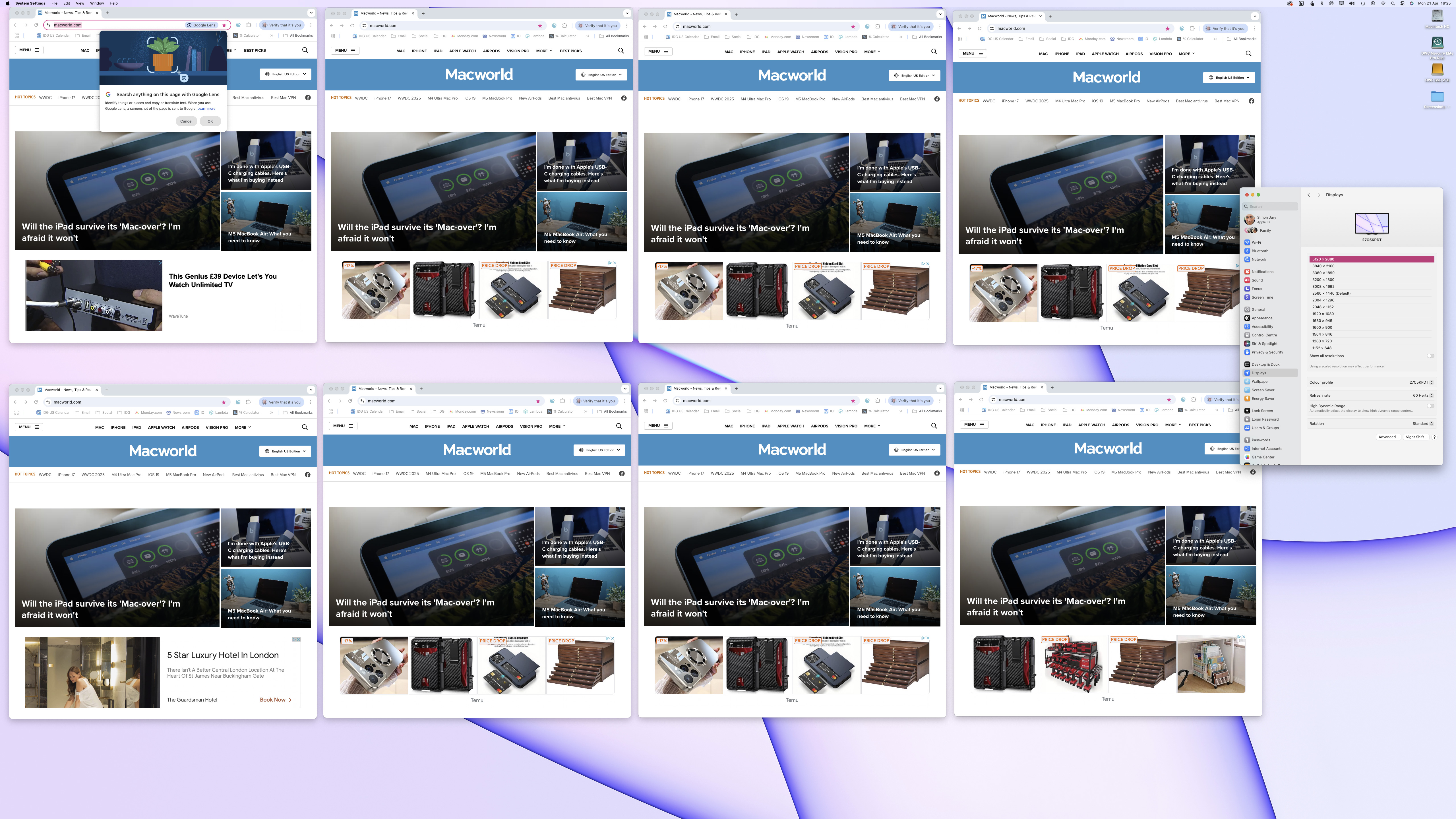The height and width of the screenshot is (819, 1456).
Task: Open the Window menu in the menu bar
Action: click(x=97, y=3)
